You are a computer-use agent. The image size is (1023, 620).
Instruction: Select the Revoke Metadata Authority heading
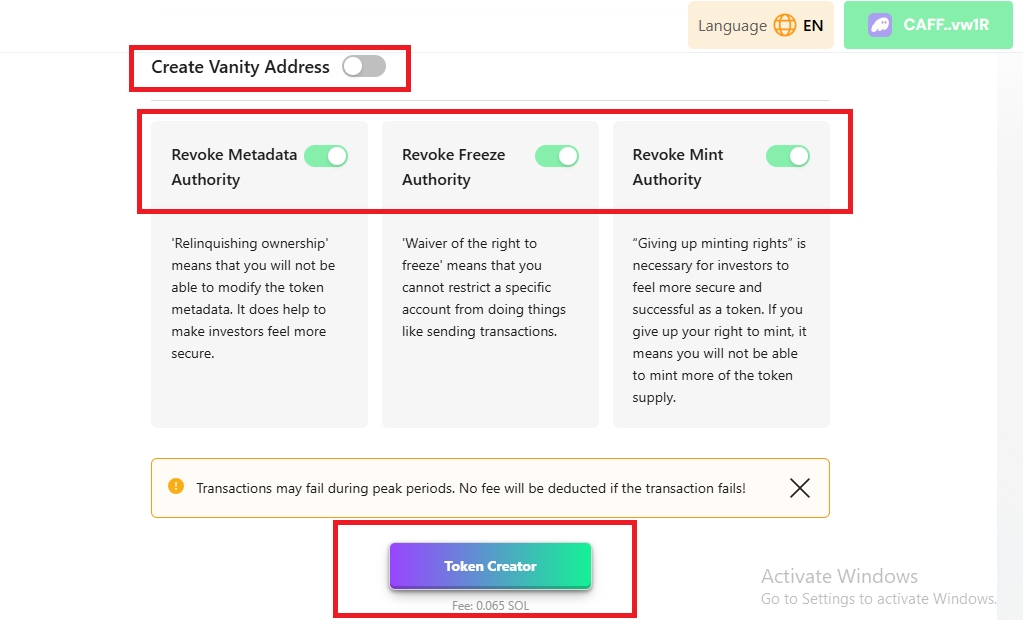click(x=234, y=167)
